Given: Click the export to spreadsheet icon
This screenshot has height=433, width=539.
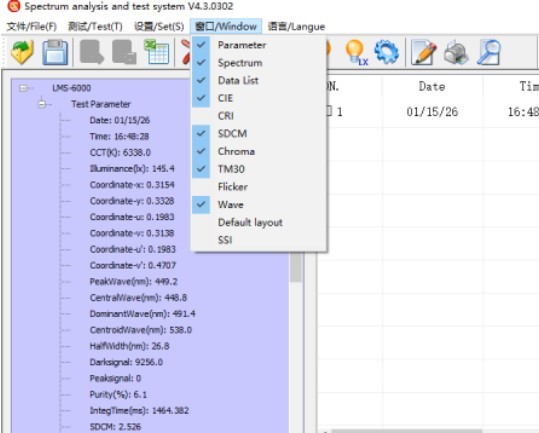Looking at the screenshot, I should pyautogui.click(x=156, y=52).
